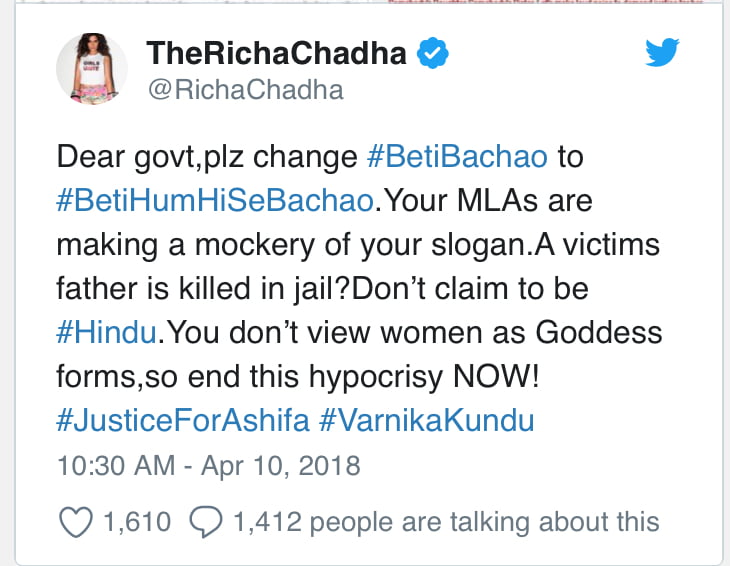The height and width of the screenshot is (566, 730).
Task: Open "1,412 people are talking about this"
Action: pyautogui.click(x=446, y=521)
